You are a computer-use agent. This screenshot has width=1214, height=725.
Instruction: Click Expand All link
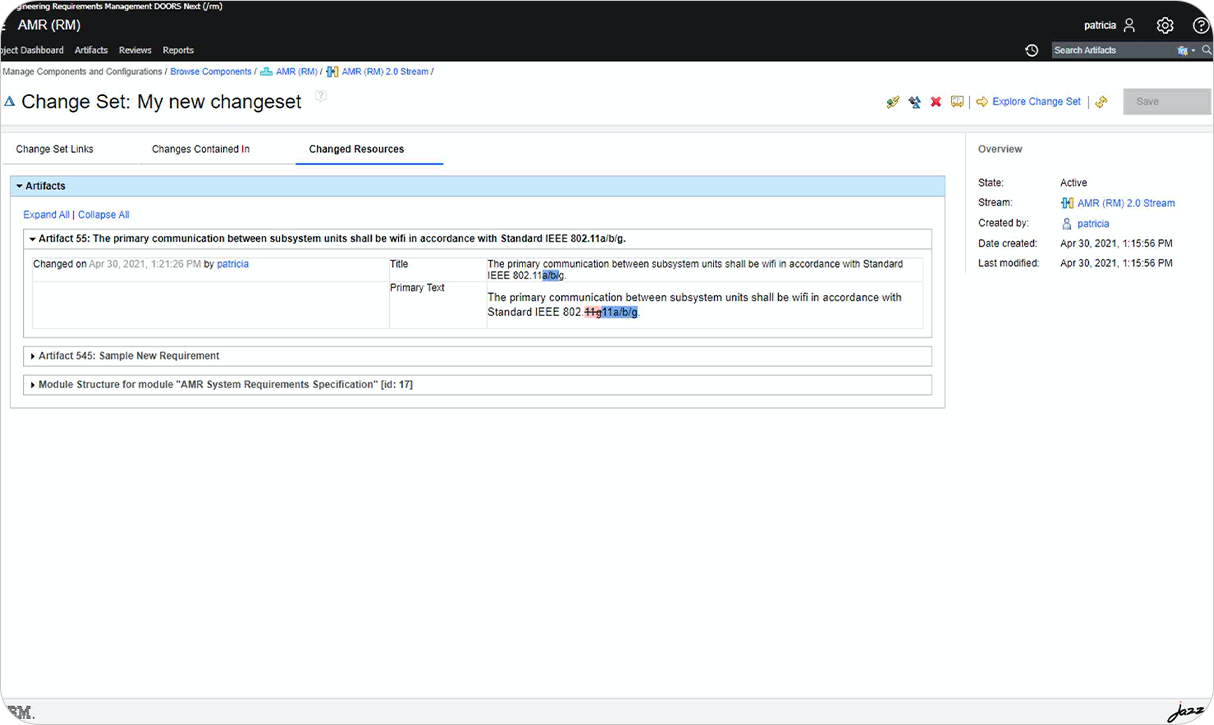46,215
